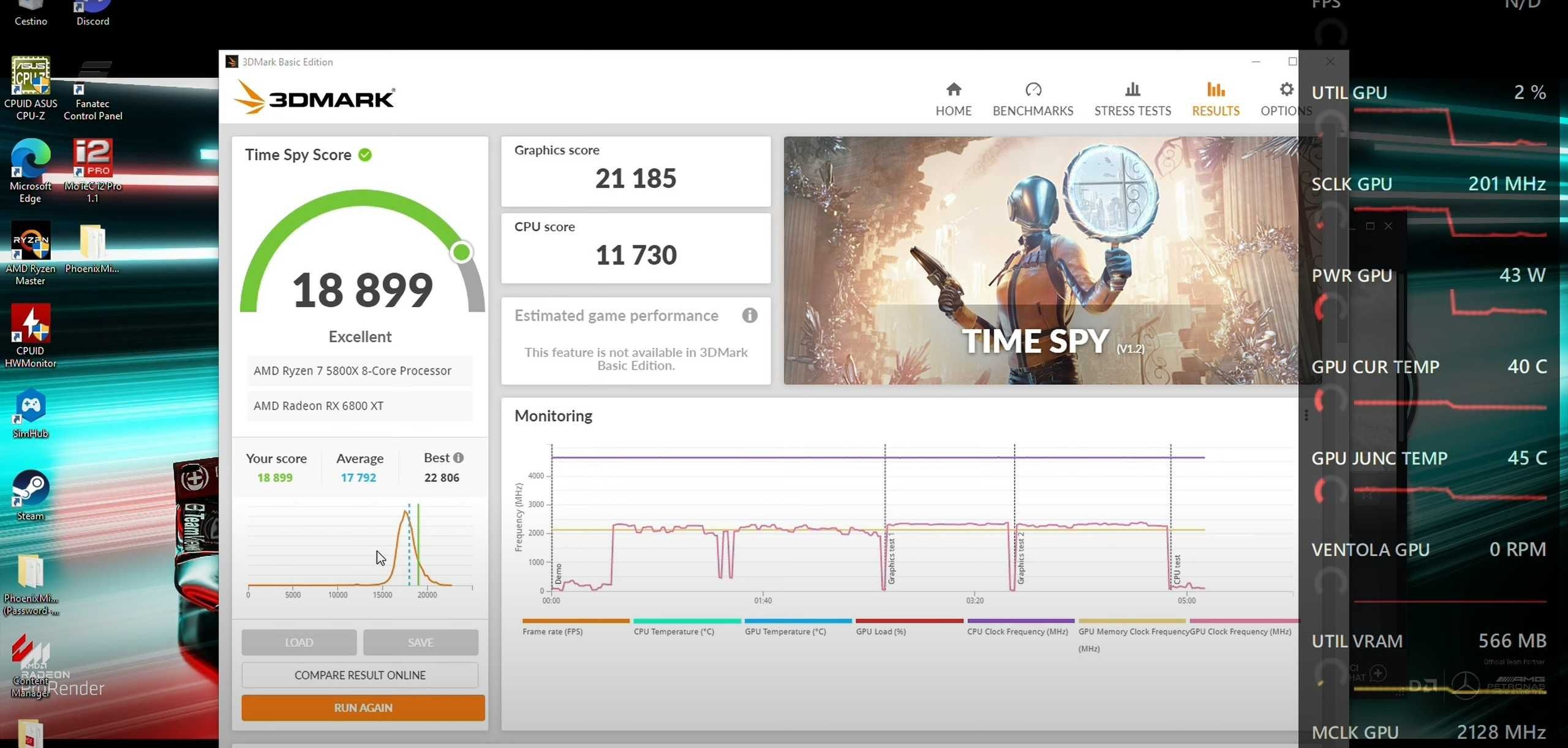The width and height of the screenshot is (1568, 748).
Task: Open the Benchmarks tab
Action: tap(1033, 99)
